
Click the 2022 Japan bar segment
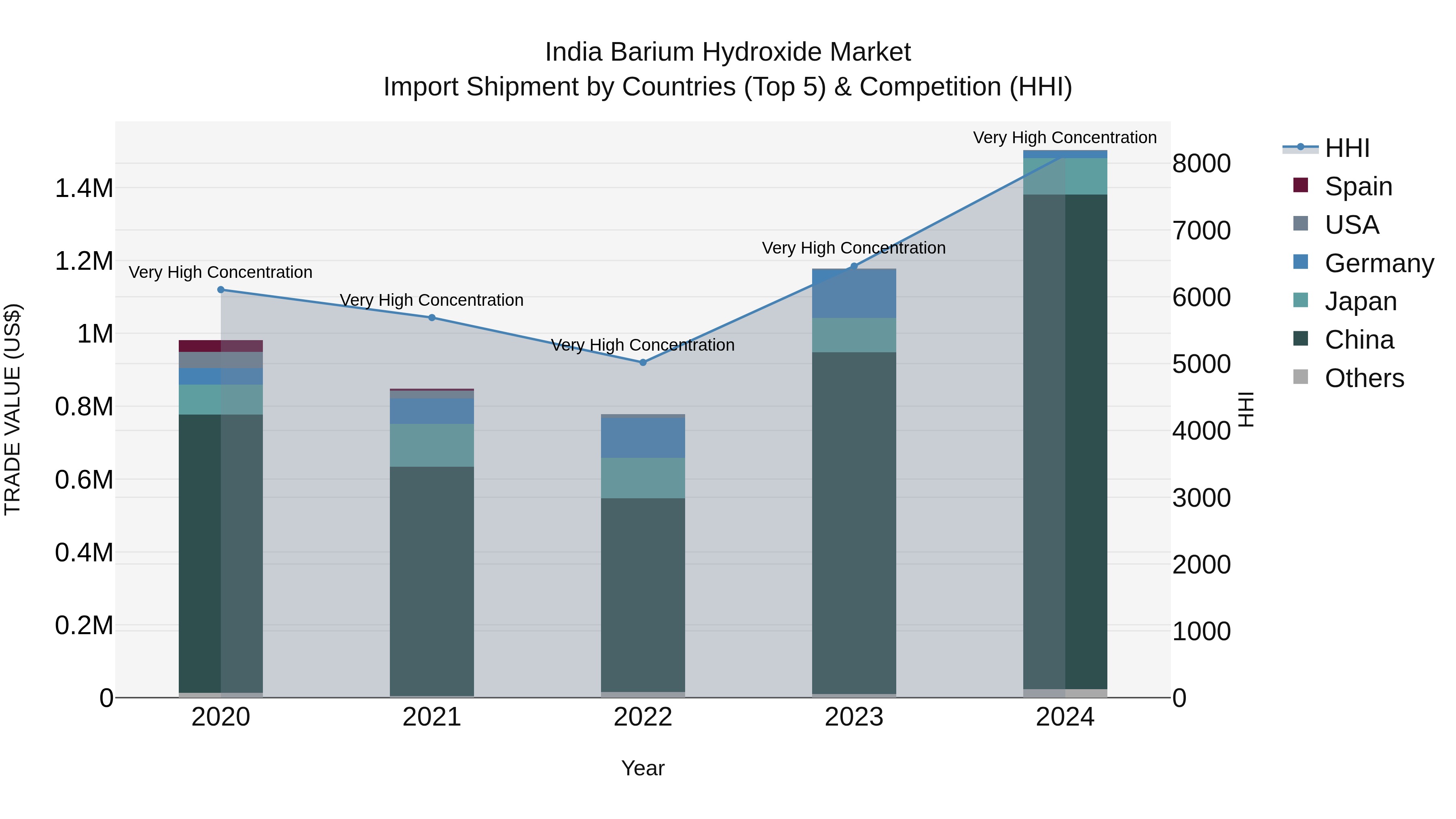pyautogui.click(x=643, y=478)
